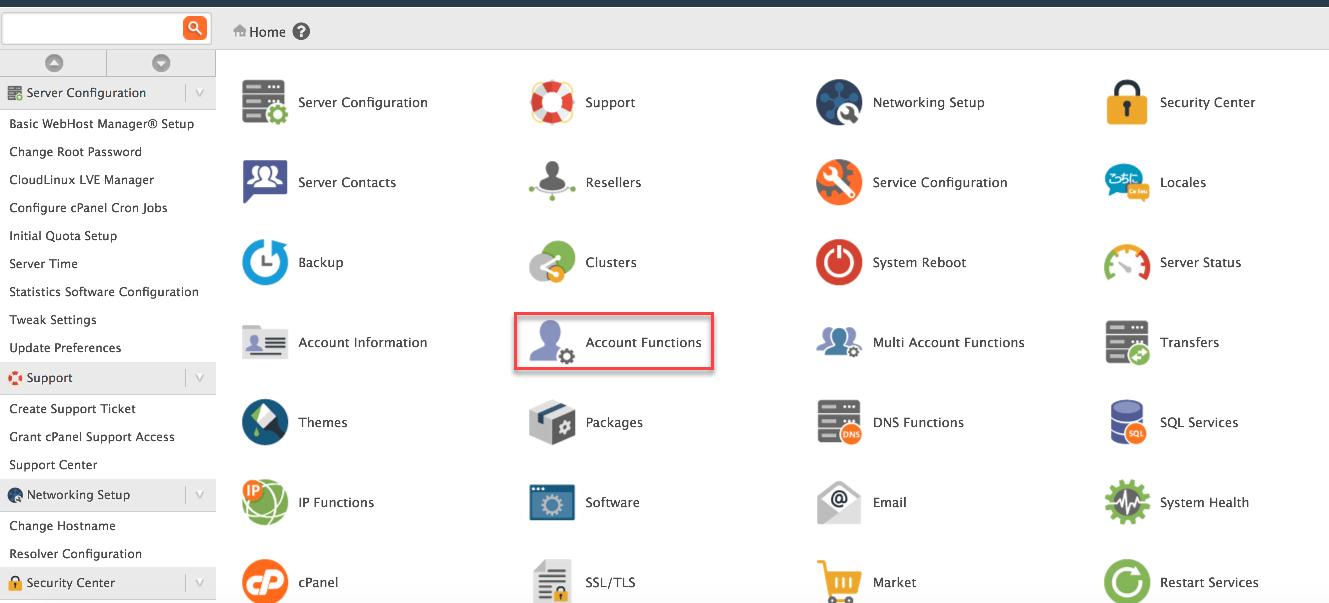The height and width of the screenshot is (603, 1329).
Task: Open the System Health gear icon
Action: click(1127, 502)
